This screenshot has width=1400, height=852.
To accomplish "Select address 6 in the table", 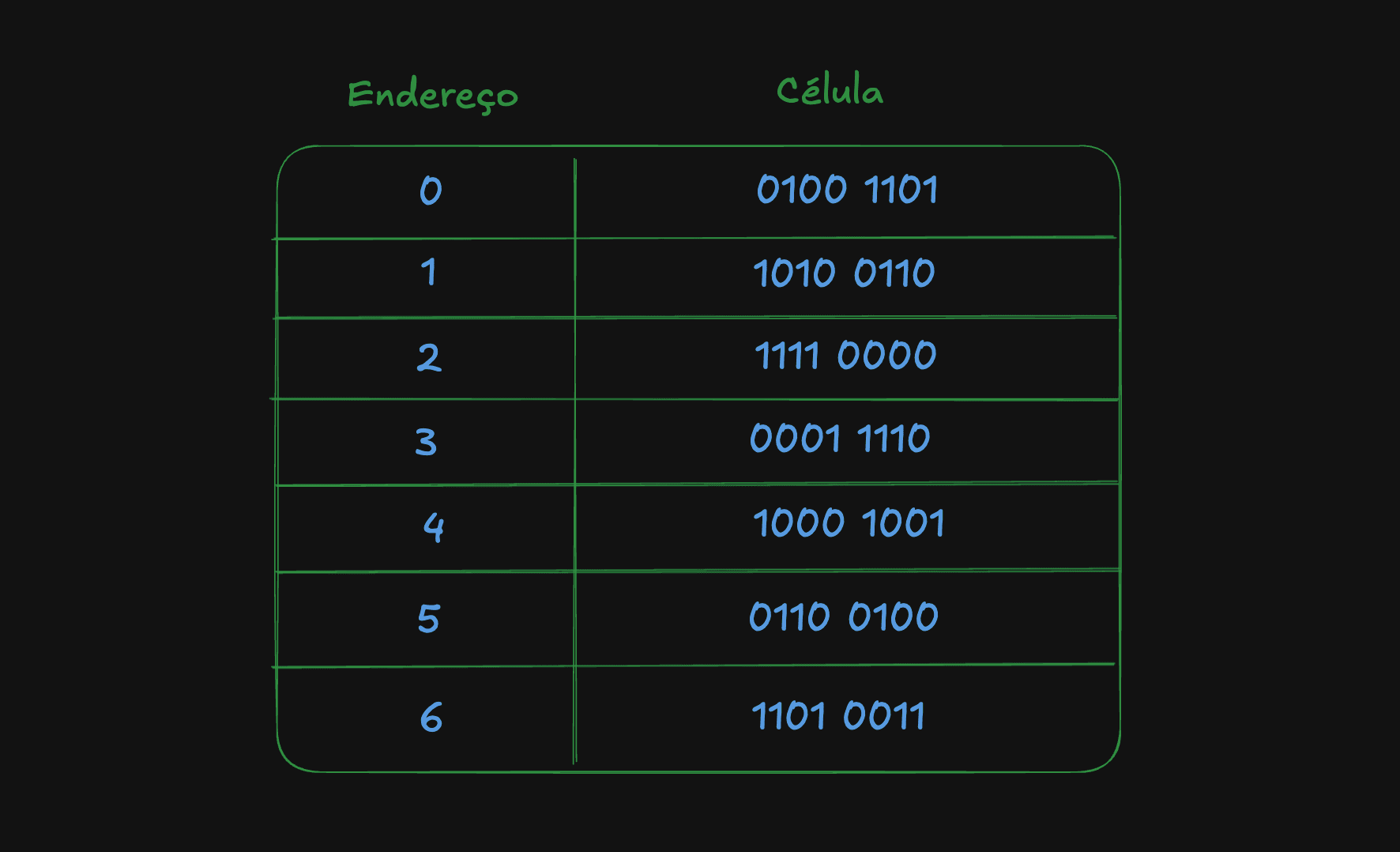I will (431, 718).
